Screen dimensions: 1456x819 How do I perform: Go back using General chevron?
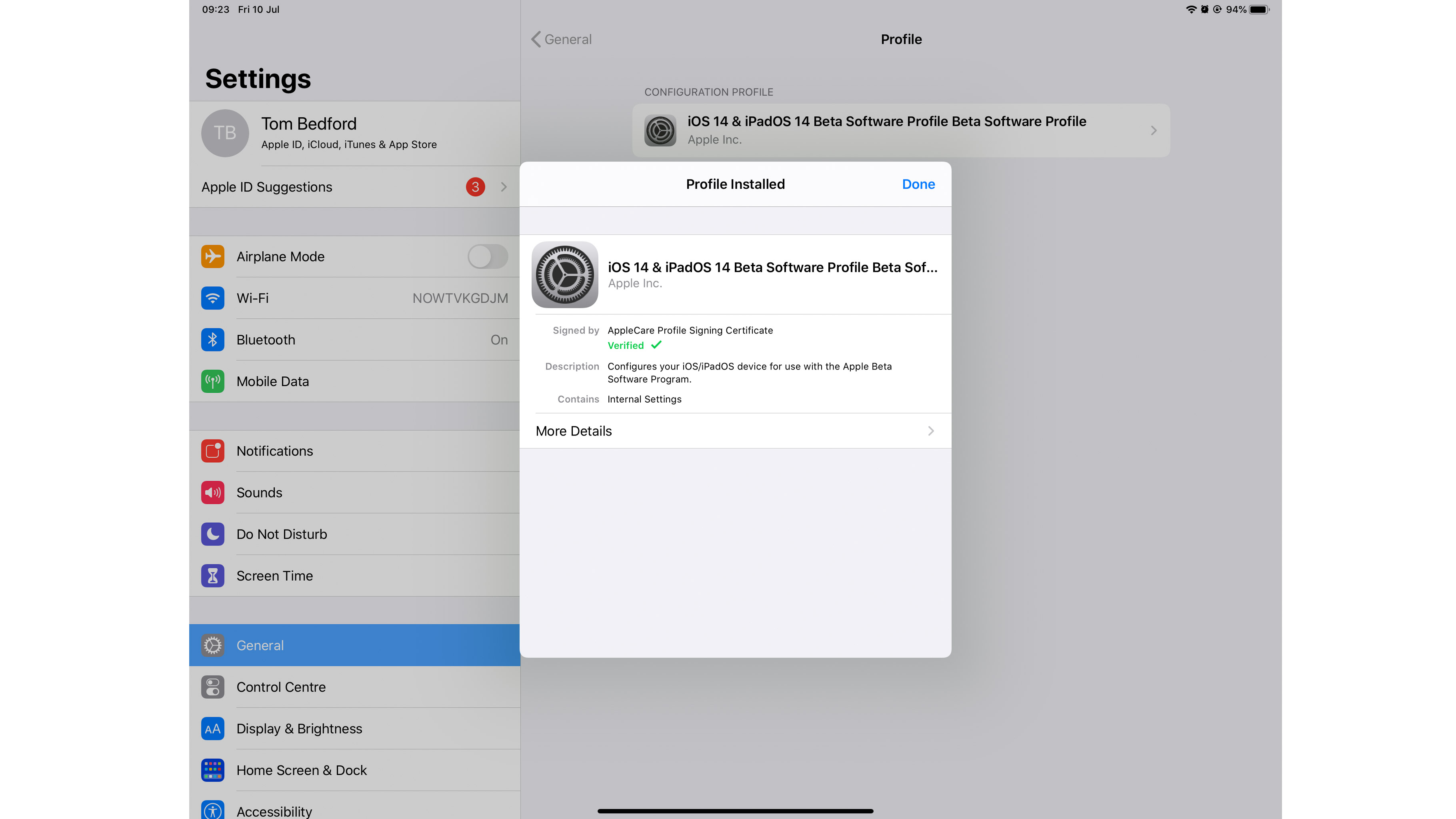536,39
